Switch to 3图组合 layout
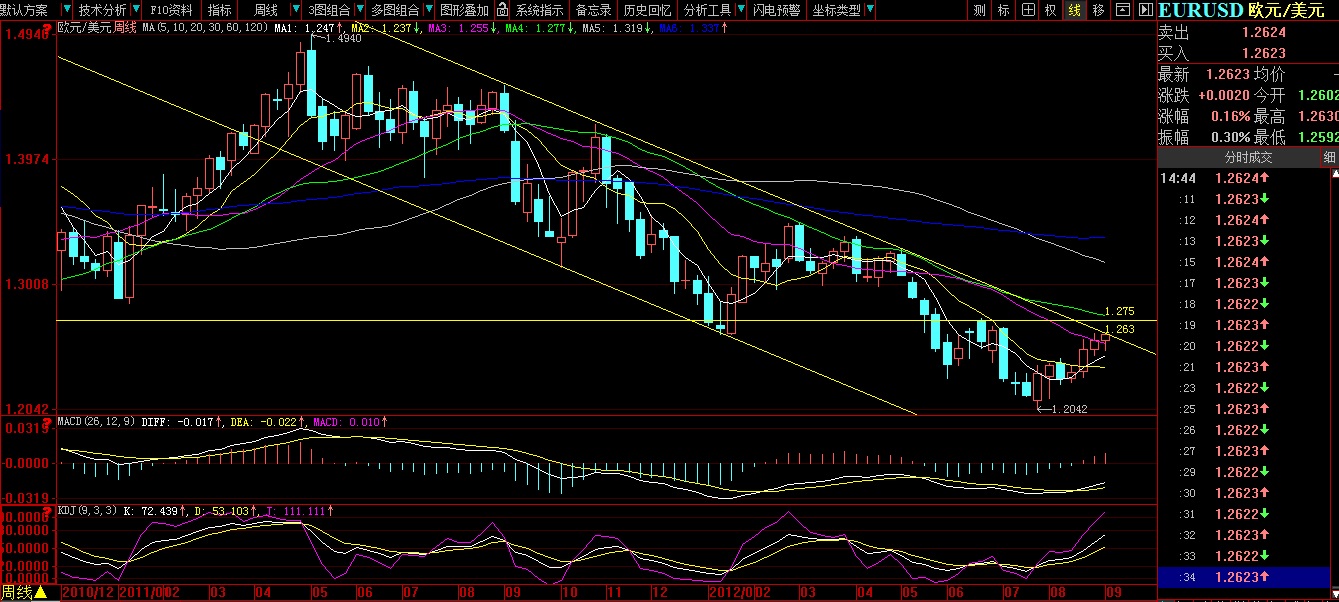 (x=330, y=10)
